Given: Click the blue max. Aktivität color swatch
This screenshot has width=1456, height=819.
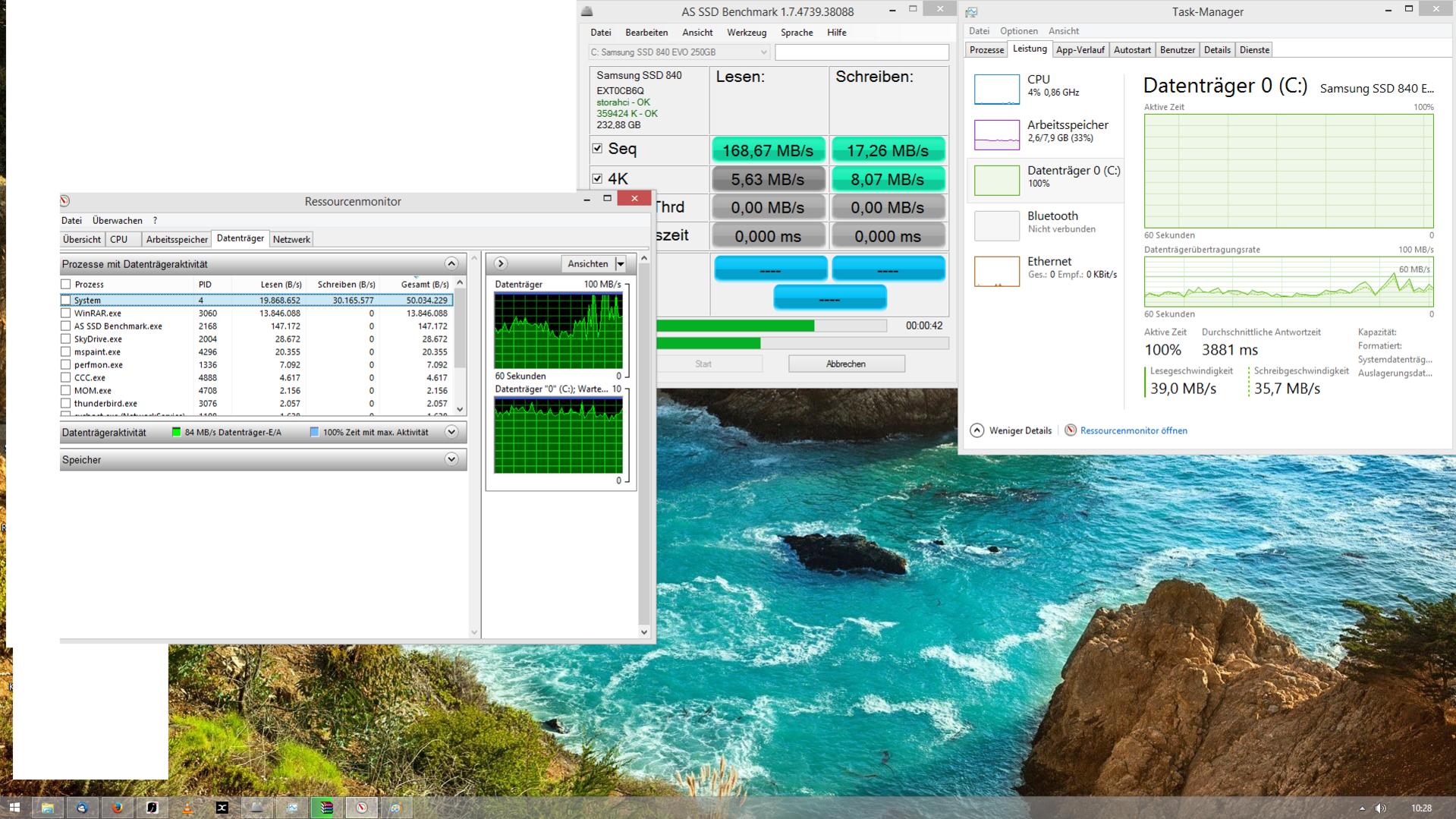Looking at the screenshot, I should coord(314,433).
